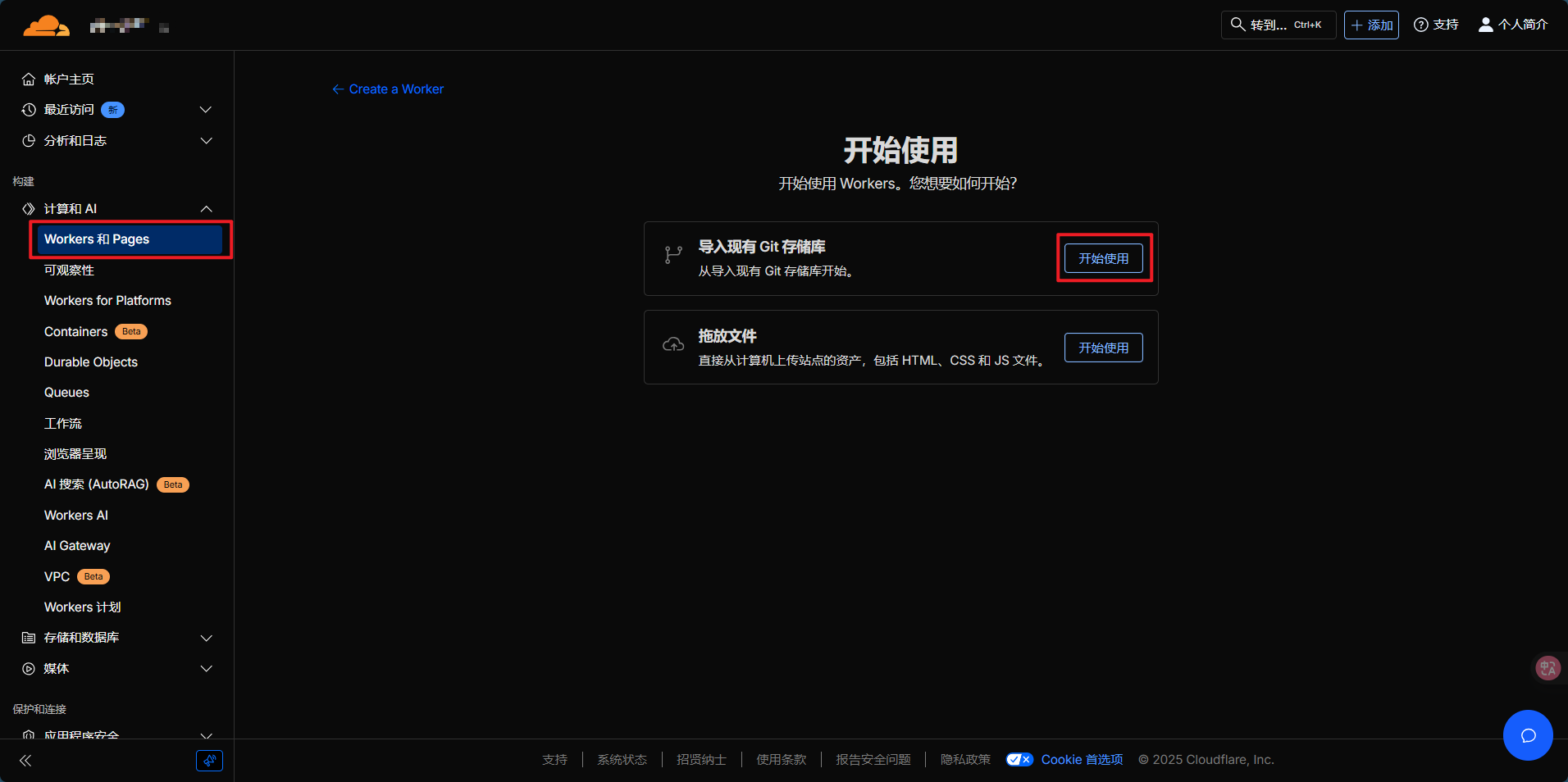Open Durable Objects in sidebar
This screenshot has height=782, width=1568.
[91, 362]
